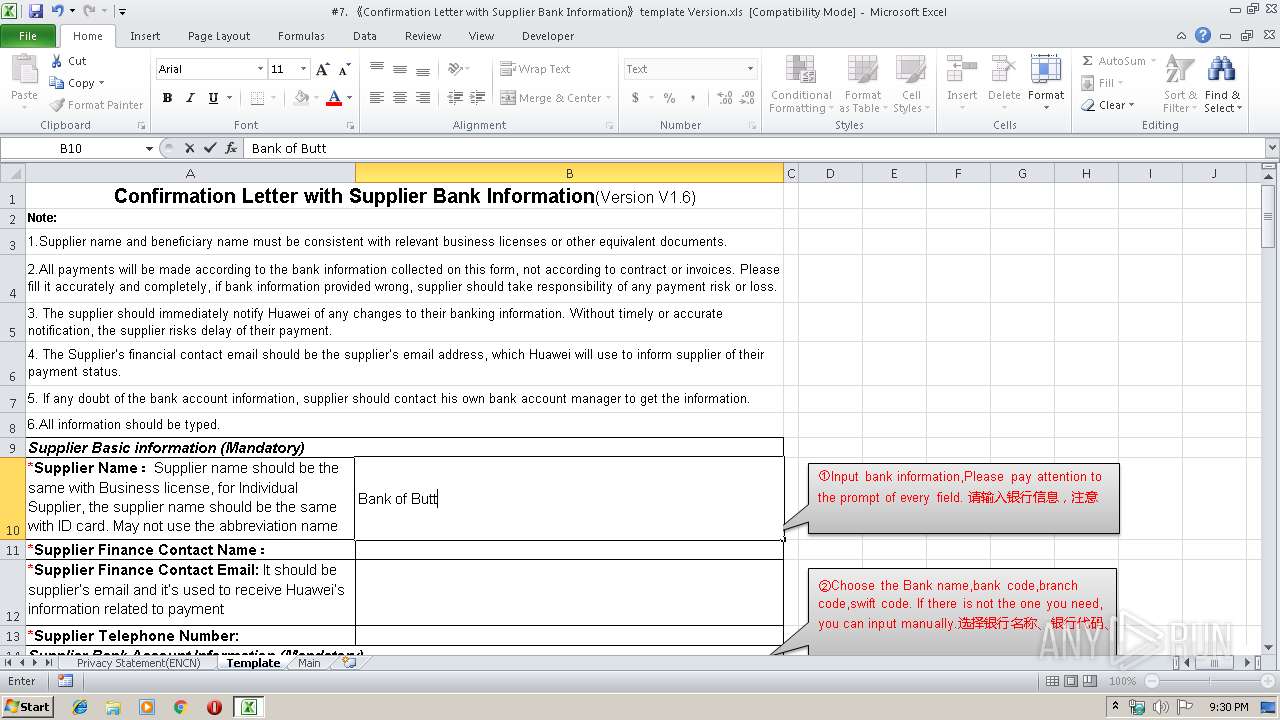
Task: Click the Increase Decimal icon
Action: click(x=724, y=98)
